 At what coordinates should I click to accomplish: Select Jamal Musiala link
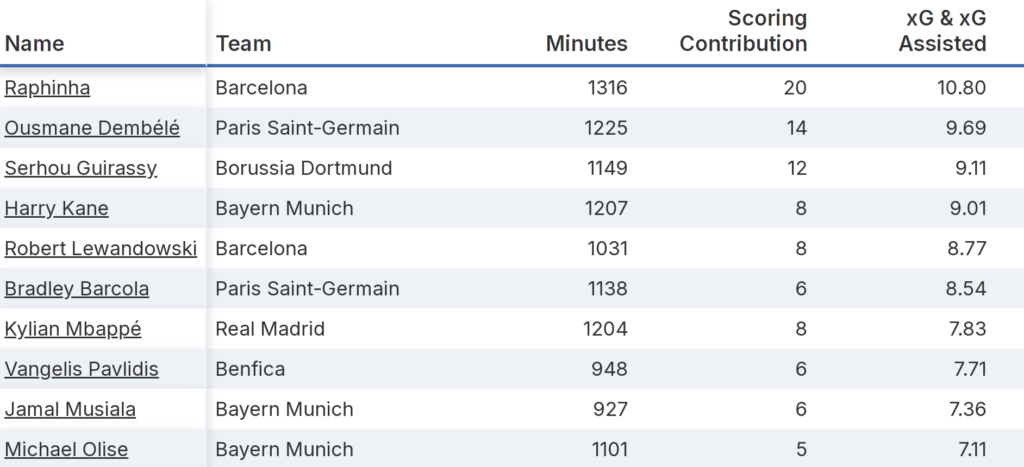point(70,409)
